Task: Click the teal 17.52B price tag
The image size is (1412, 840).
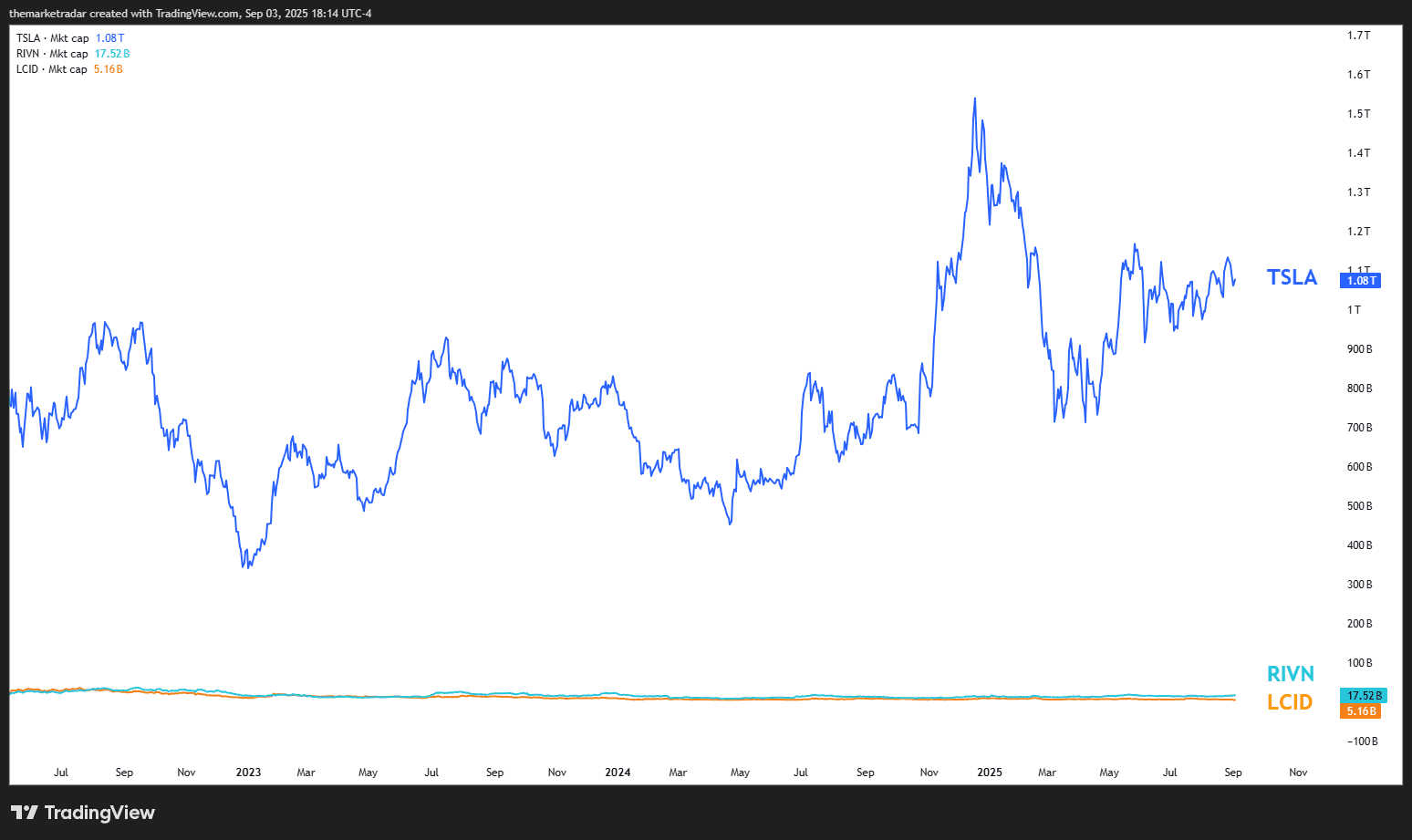Action: click(x=1363, y=696)
